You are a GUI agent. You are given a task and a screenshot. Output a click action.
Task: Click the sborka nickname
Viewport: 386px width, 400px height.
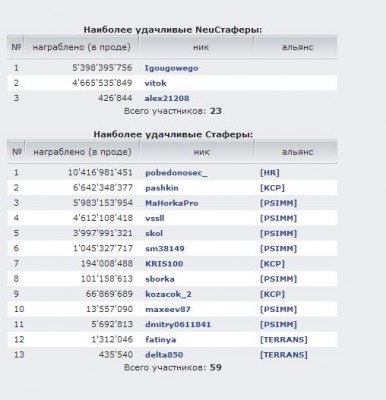(160, 279)
